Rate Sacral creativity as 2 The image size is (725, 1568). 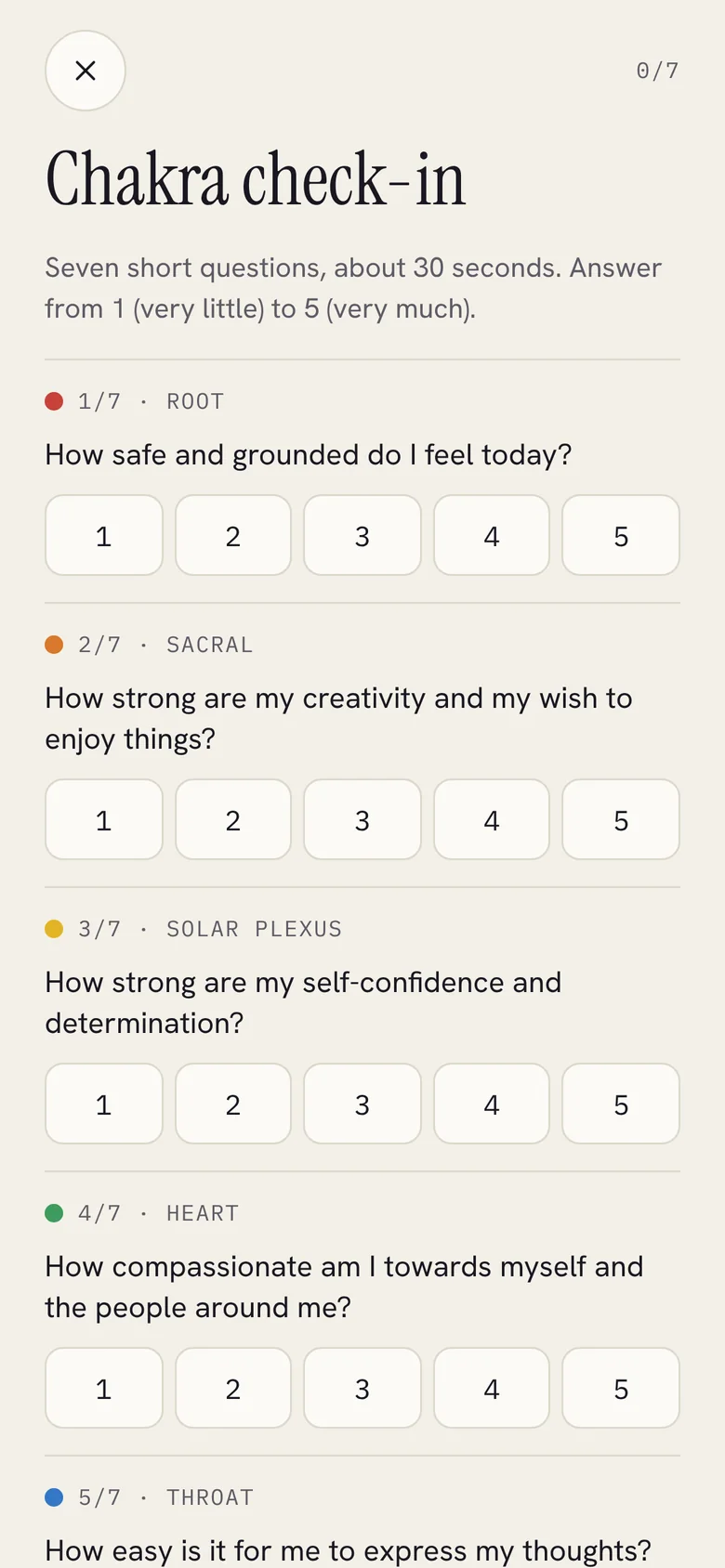pyautogui.click(x=233, y=819)
